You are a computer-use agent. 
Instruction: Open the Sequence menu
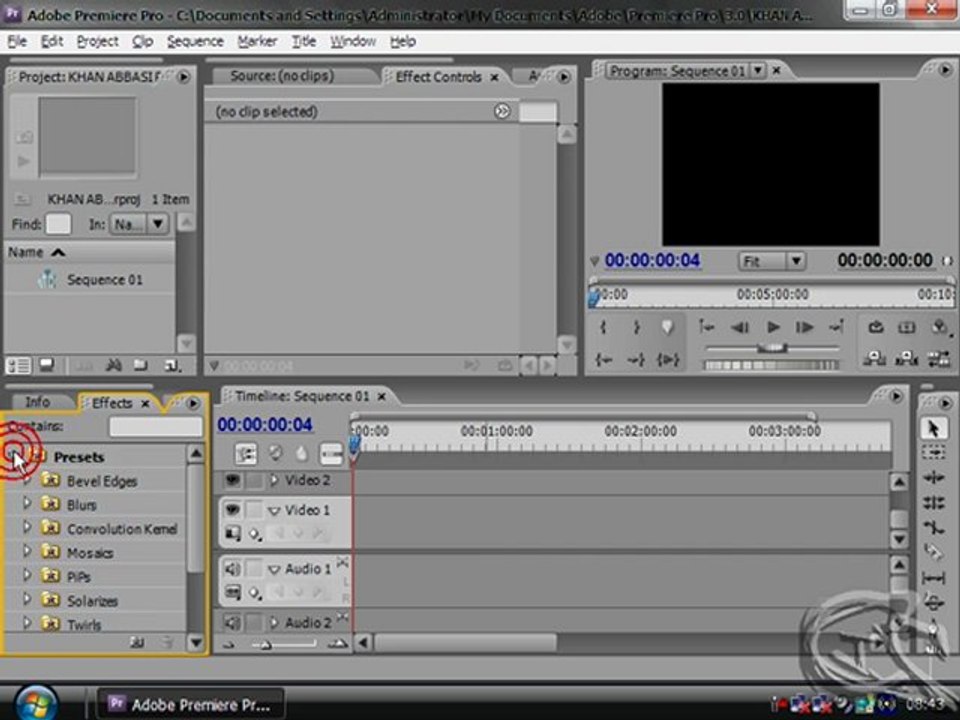pos(195,42)
